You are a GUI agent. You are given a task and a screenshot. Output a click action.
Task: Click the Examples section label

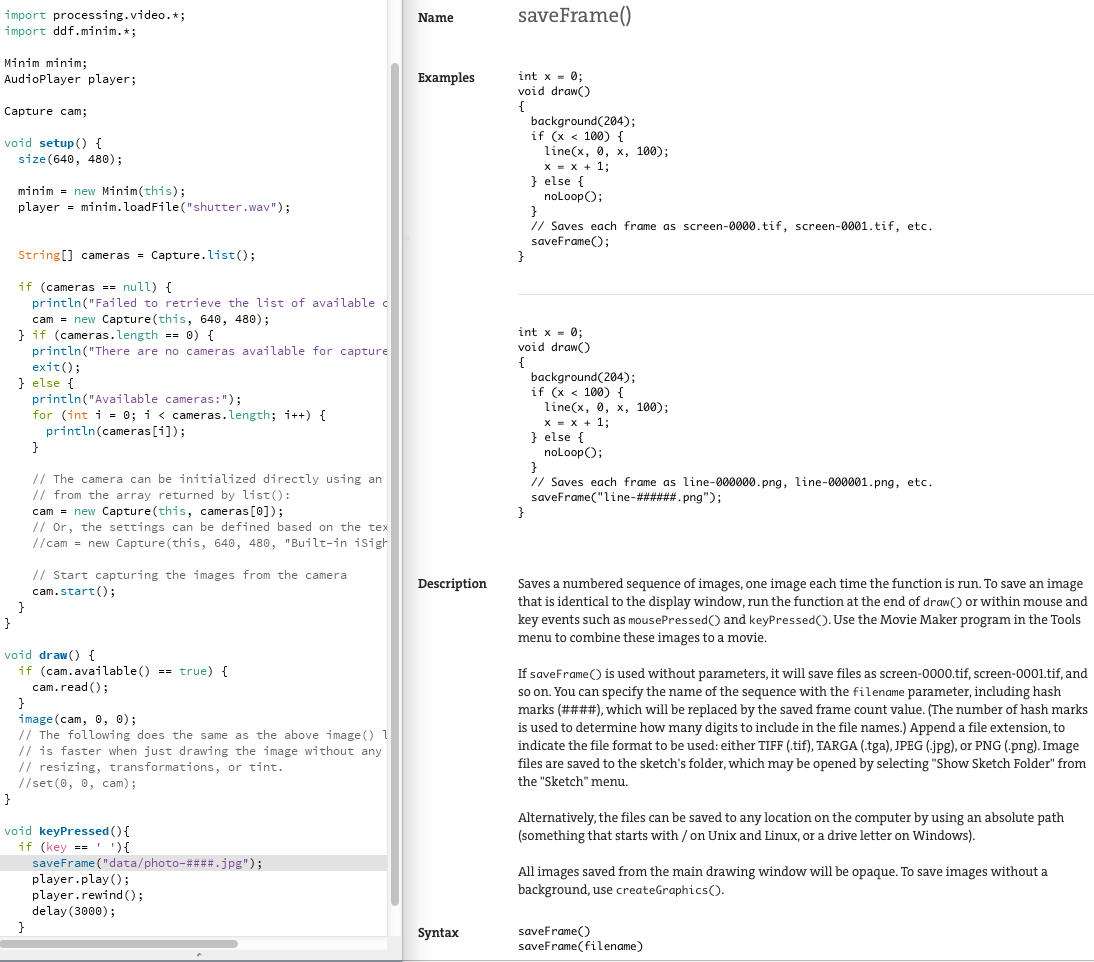(446, 77)
